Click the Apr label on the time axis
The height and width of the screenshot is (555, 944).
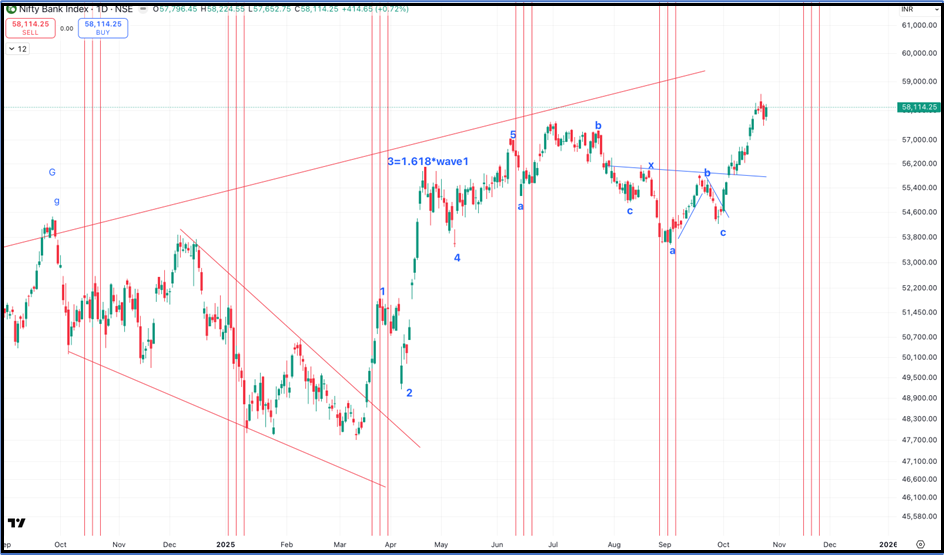point(390,545)
